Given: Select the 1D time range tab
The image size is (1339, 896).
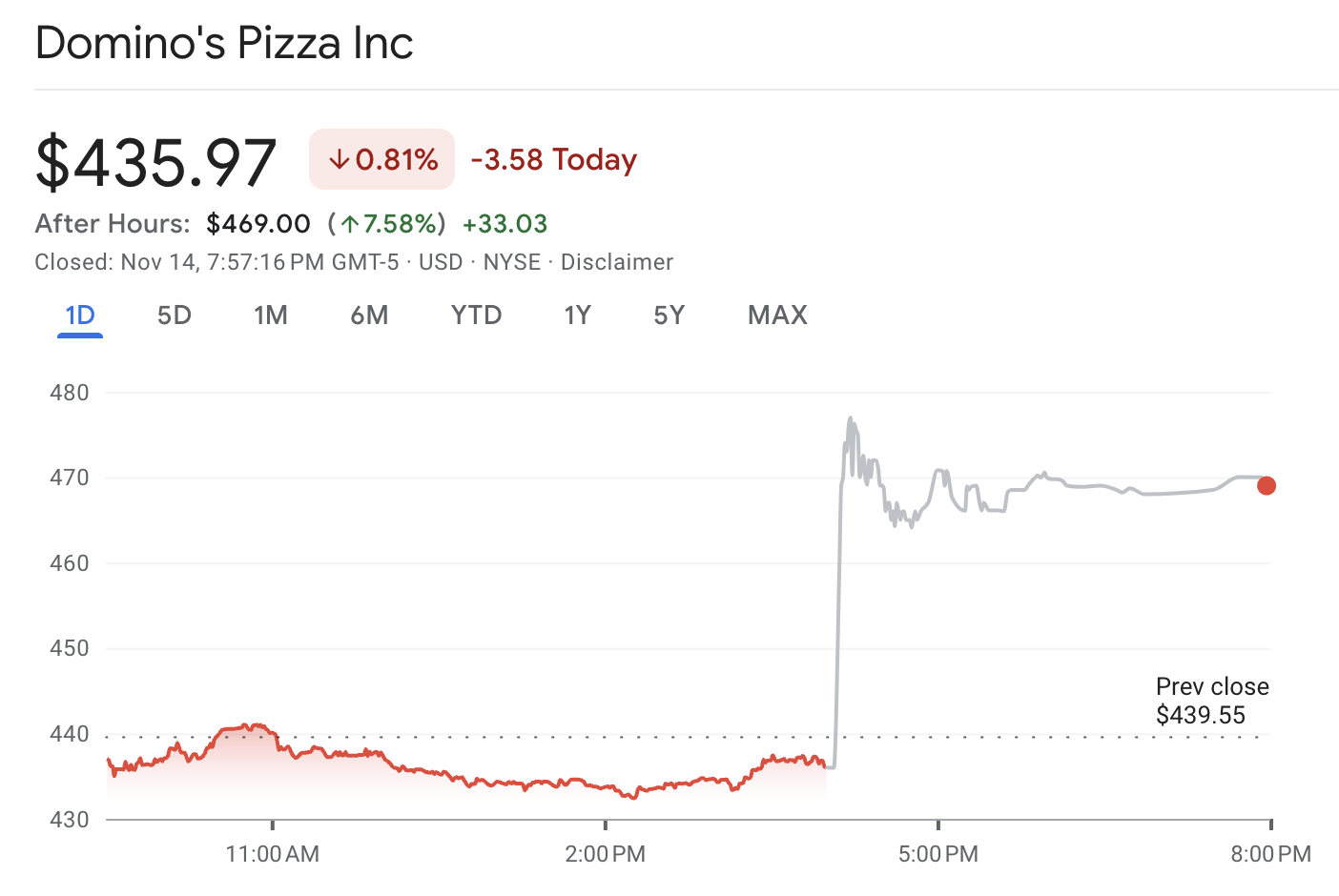Looking at the screenshot, I should click(80, 316).
